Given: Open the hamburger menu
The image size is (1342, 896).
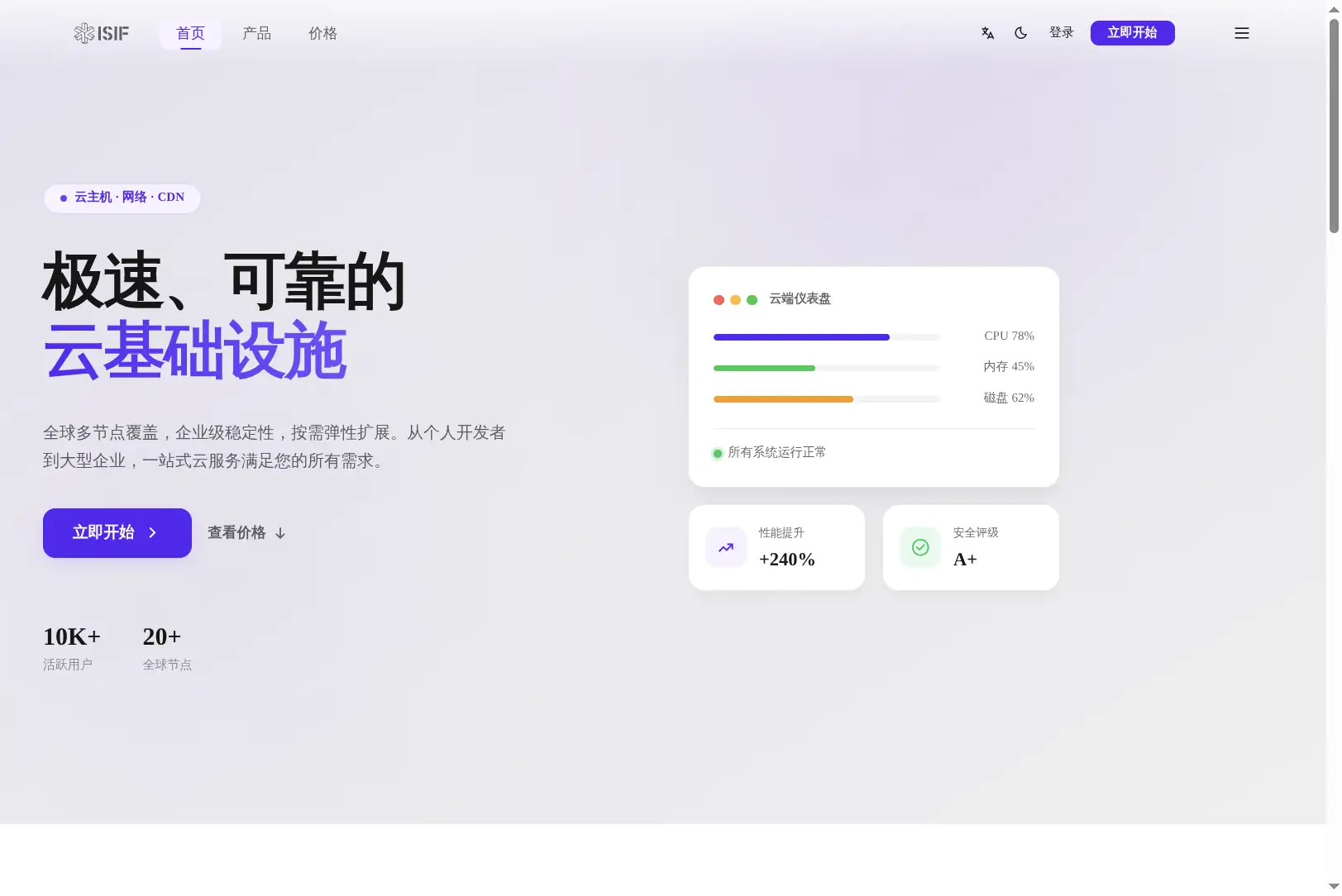Looking at the screenshot, I should click(x=1242, y=33).
